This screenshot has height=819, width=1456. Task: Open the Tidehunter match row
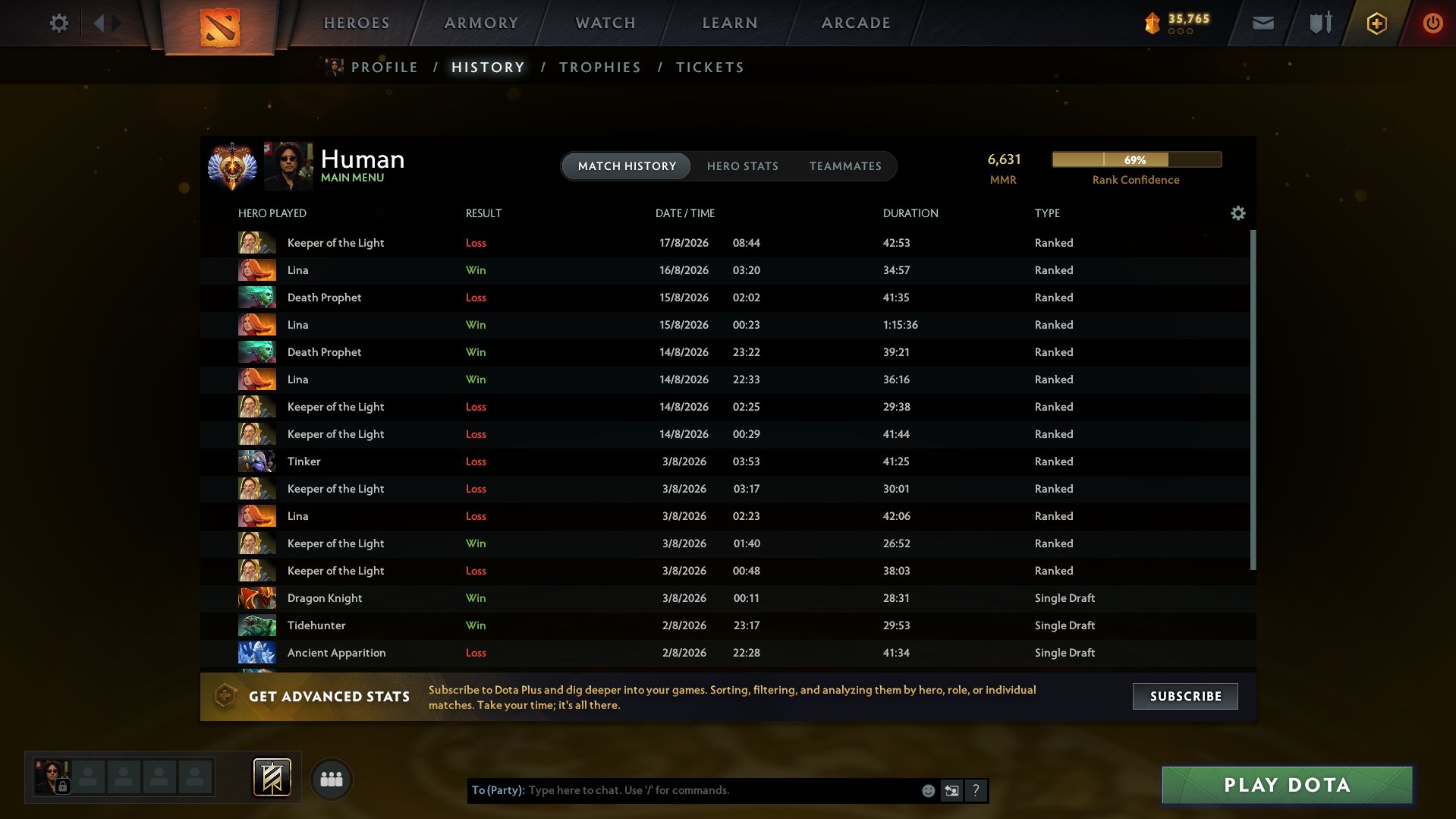pyautogui.click(x=725, y=625)
